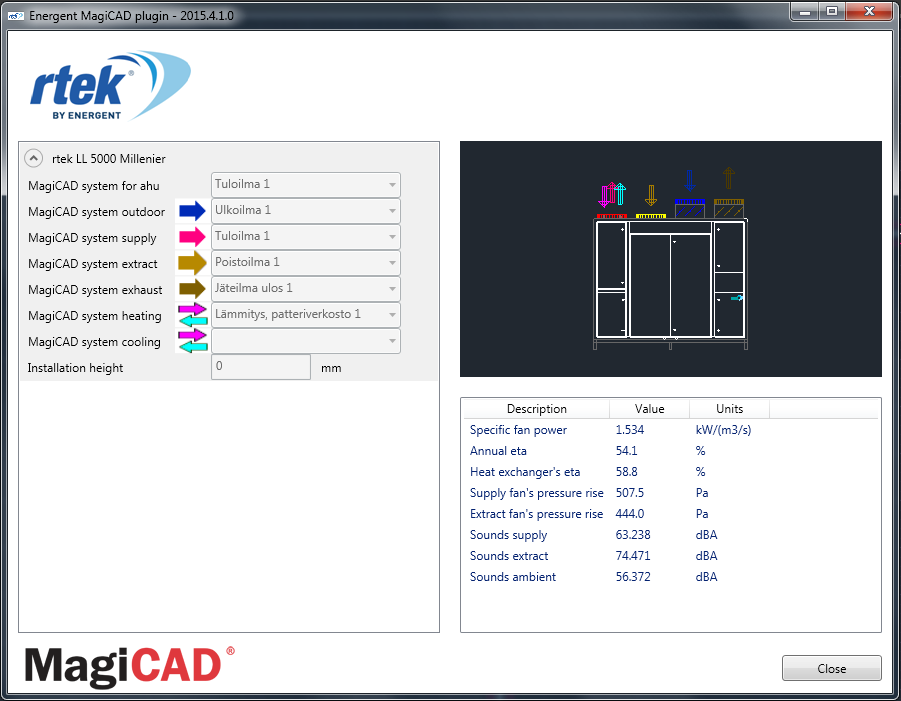This screenshot has height=701, width=901.
Task: Click the mm unit label
Action: pyautogui.click(x=331, y=368)
